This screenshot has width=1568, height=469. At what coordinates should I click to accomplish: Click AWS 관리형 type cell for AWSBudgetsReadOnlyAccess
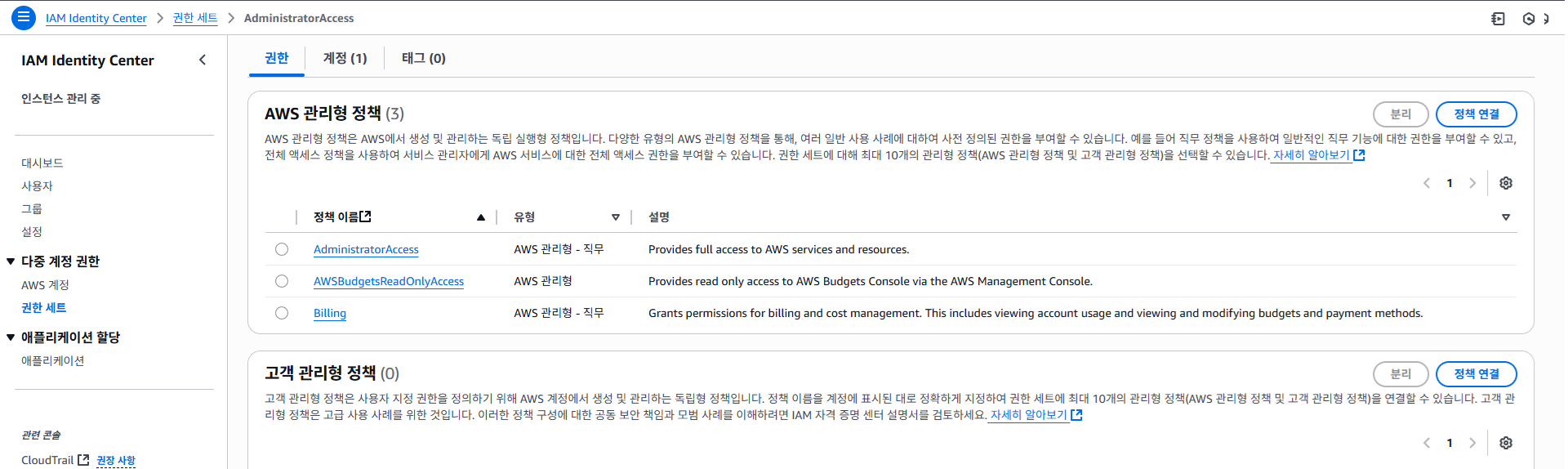[x=543, y=281]
